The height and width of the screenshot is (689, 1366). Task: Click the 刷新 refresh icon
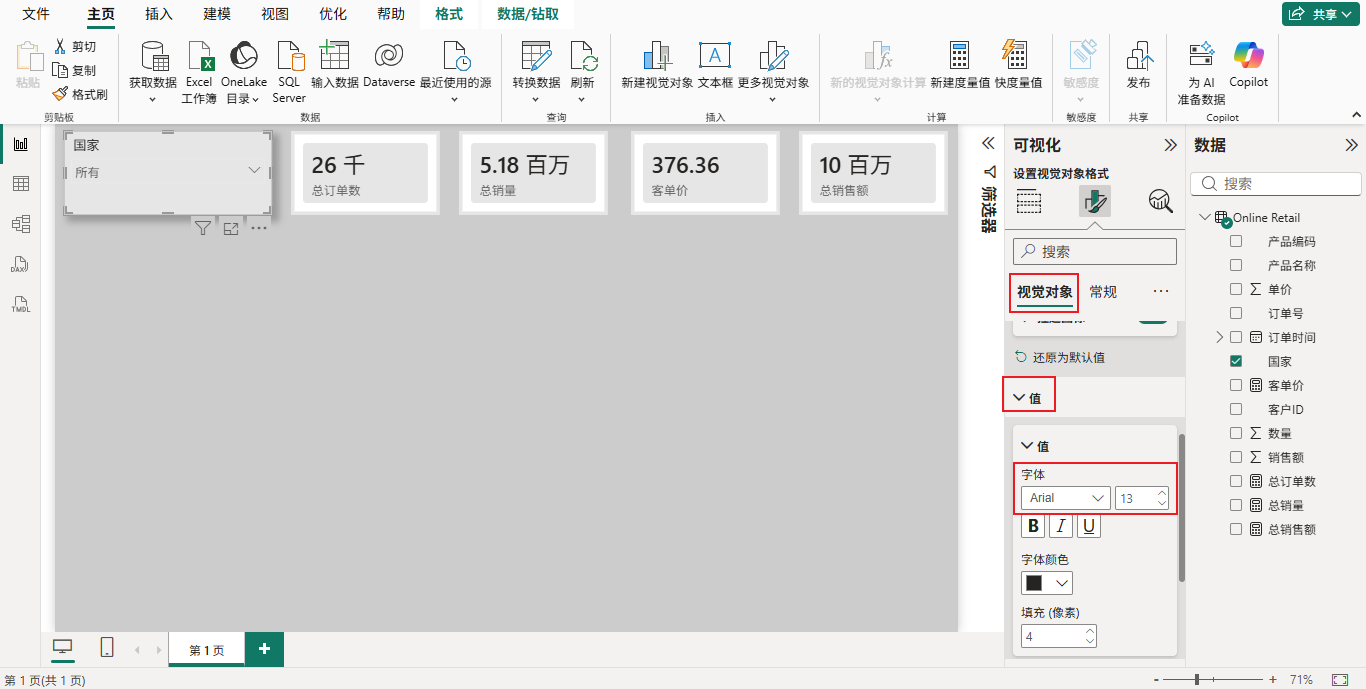pos(582,56)
